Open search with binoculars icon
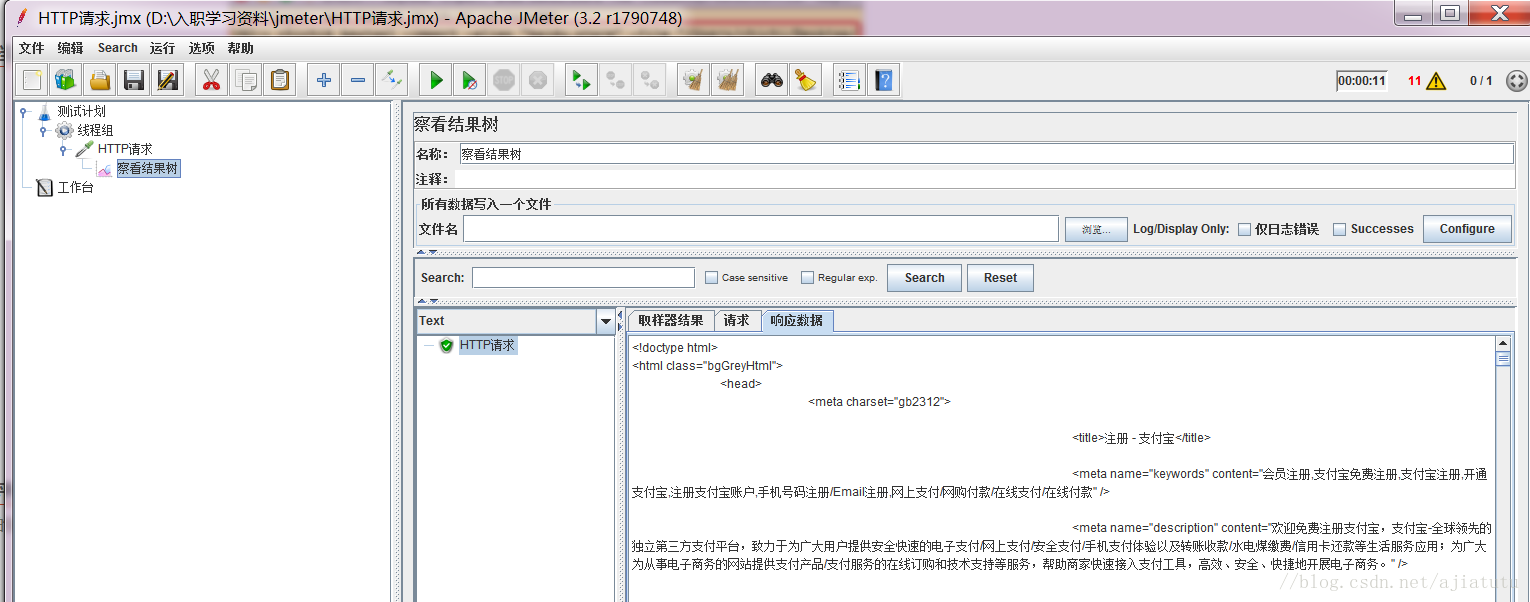 (x=771, y=80)
